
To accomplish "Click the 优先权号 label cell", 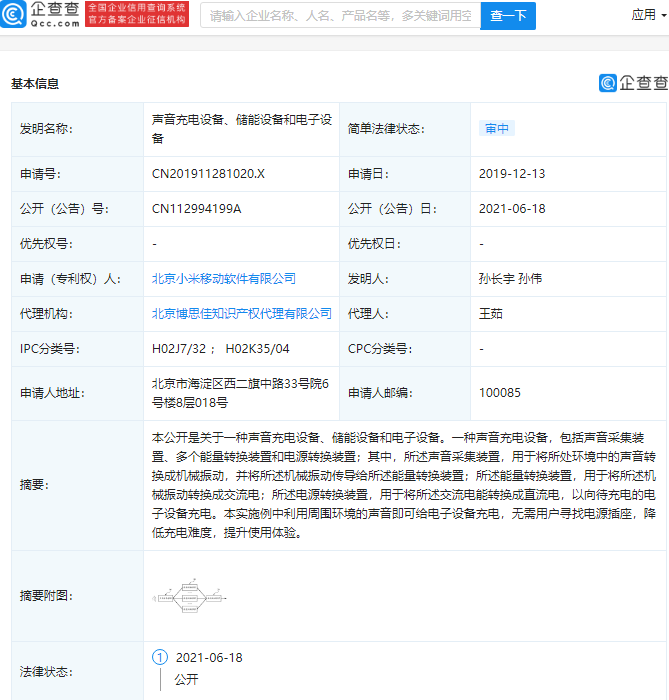I will 77,244.
